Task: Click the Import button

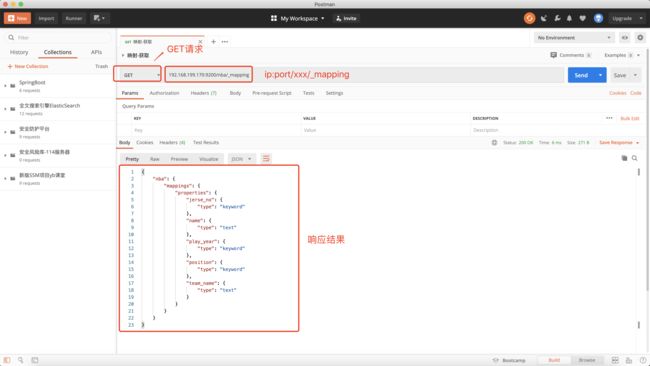Action: (x=46, y=18)
